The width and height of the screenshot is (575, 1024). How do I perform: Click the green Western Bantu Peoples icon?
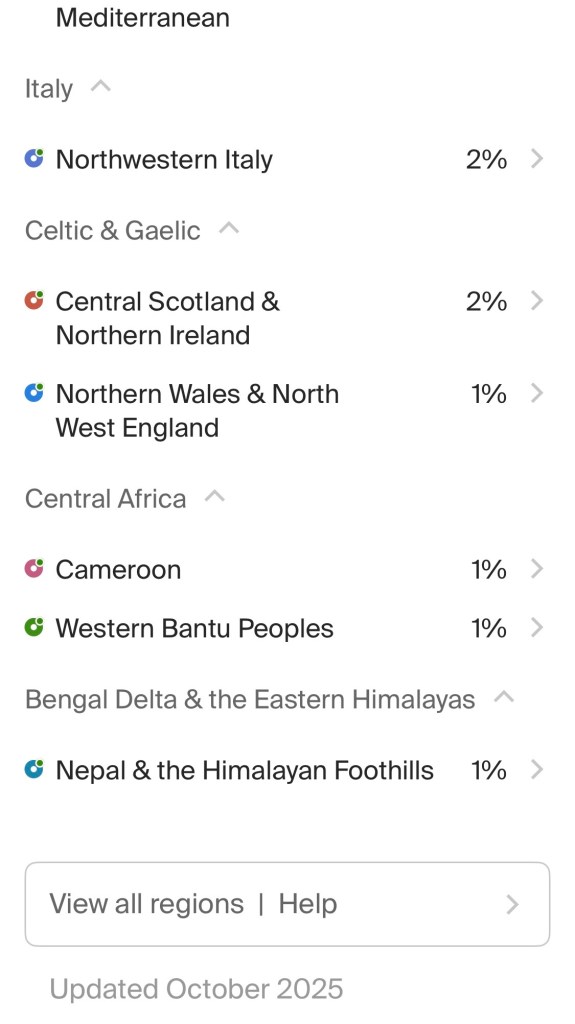34,628
